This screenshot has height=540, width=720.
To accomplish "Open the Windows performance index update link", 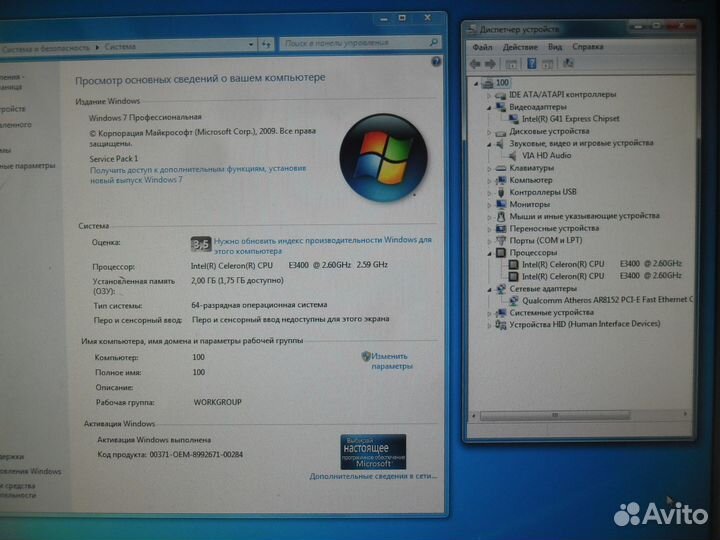I will click(x=322, y=246).
